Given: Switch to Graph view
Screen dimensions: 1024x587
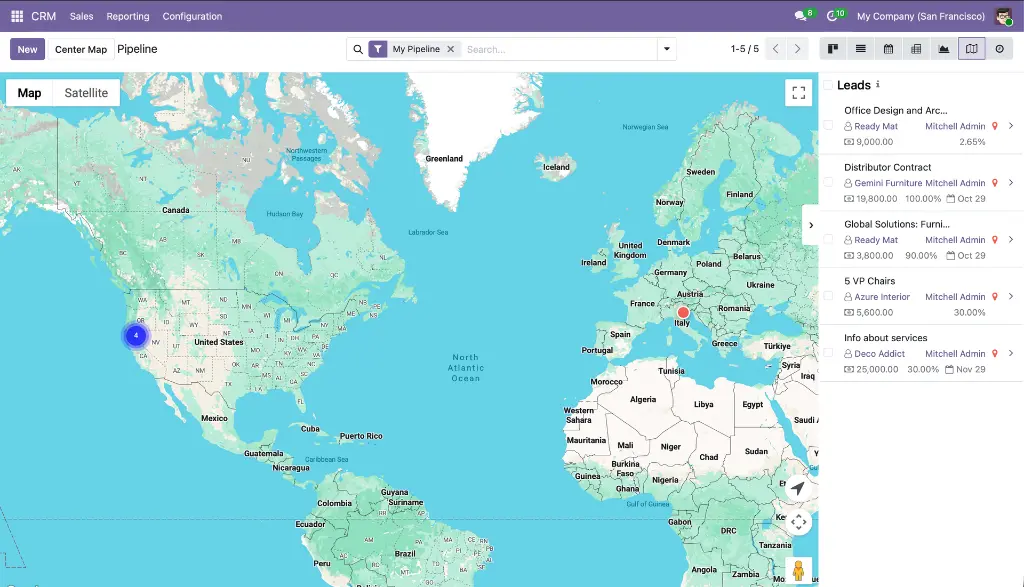Looking at the screenshot, I should tap(944, 49).
